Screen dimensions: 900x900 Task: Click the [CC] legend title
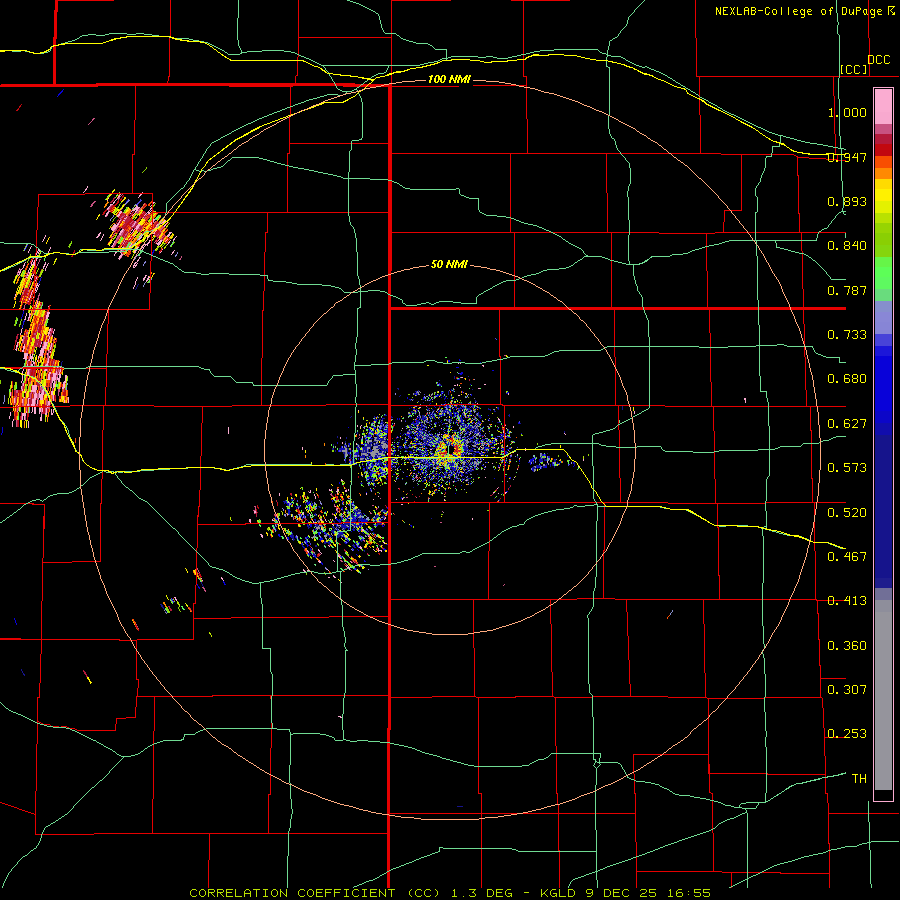(854, 69)
